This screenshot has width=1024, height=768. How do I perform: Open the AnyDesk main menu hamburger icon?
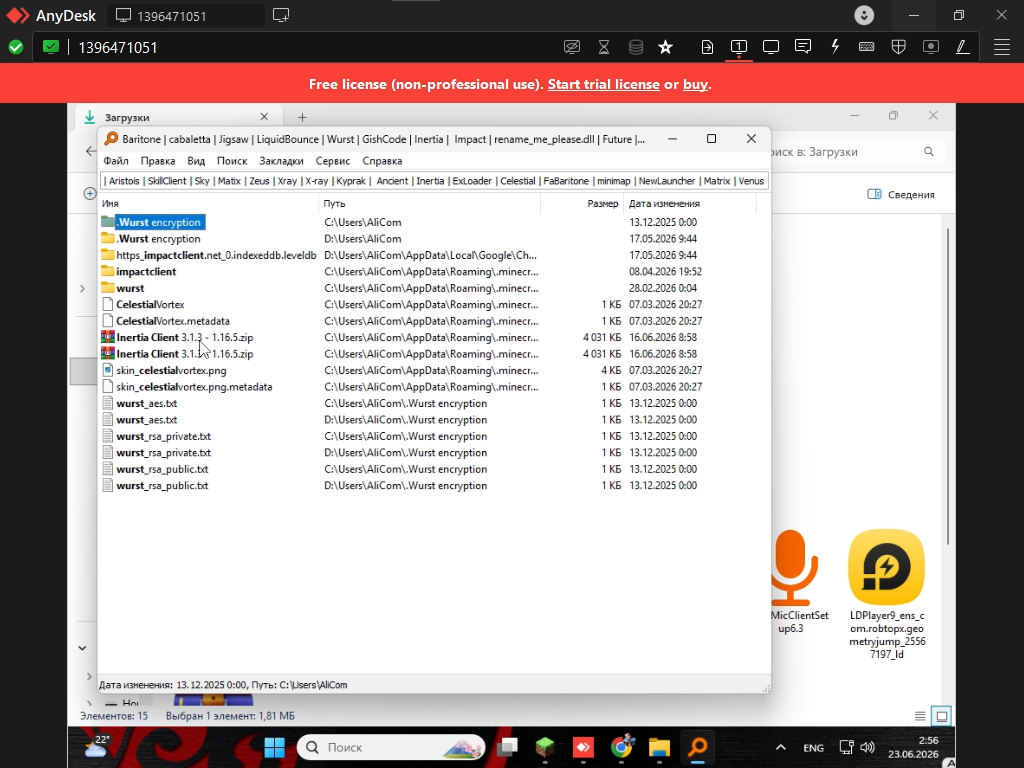[x=1002, y=47]
